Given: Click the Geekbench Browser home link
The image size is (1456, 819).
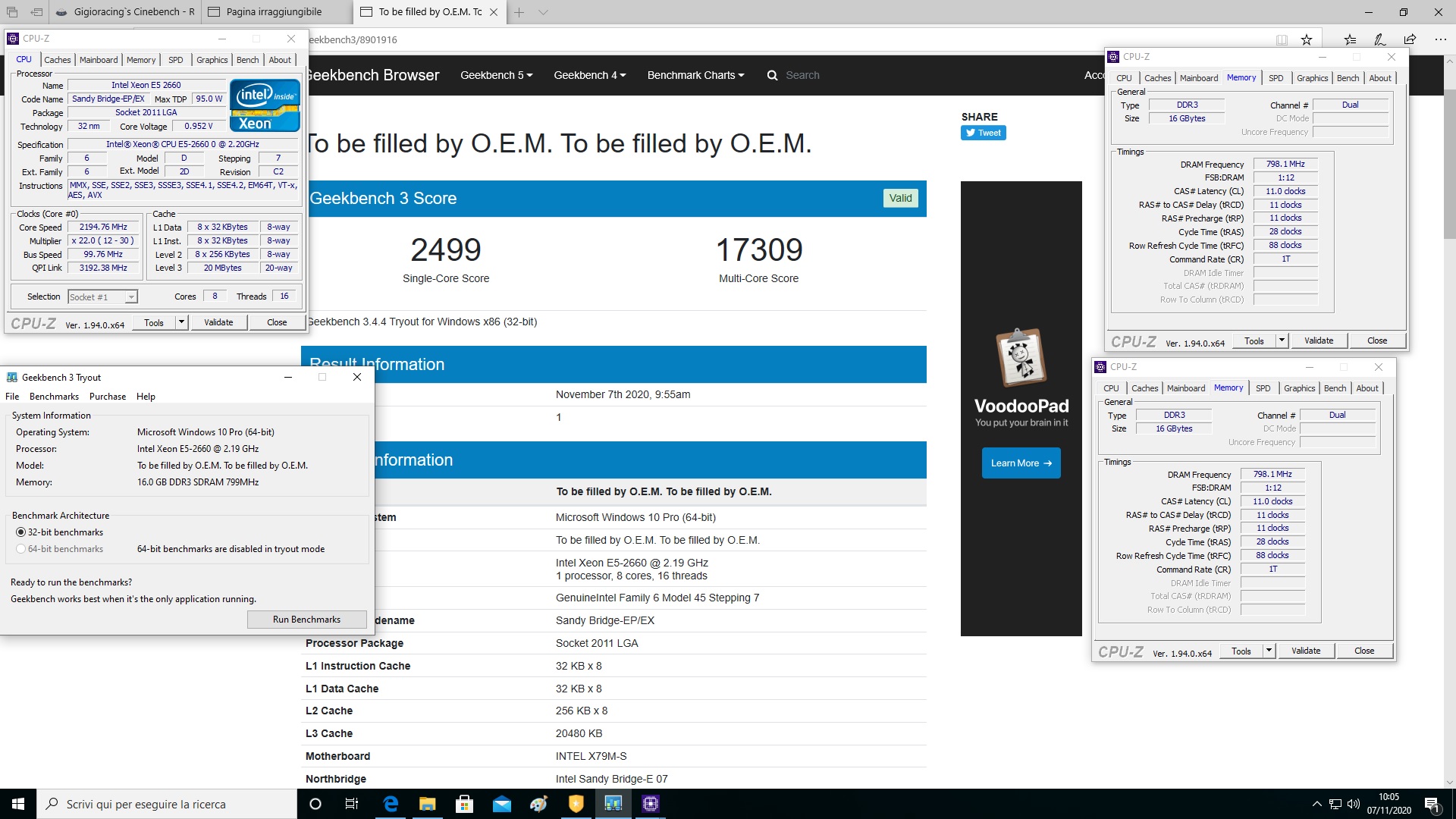Looking at the screenshot, I should (x=372, y=75).
